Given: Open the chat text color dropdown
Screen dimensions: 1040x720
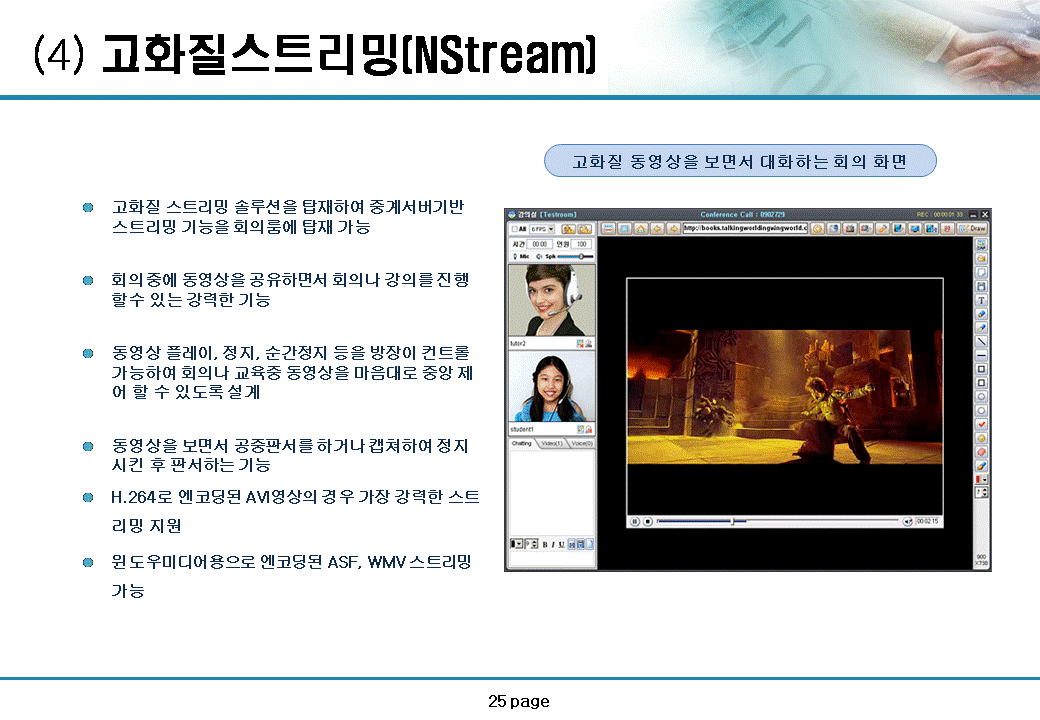Looking at the screenshot, I should (x=516, y=544).
